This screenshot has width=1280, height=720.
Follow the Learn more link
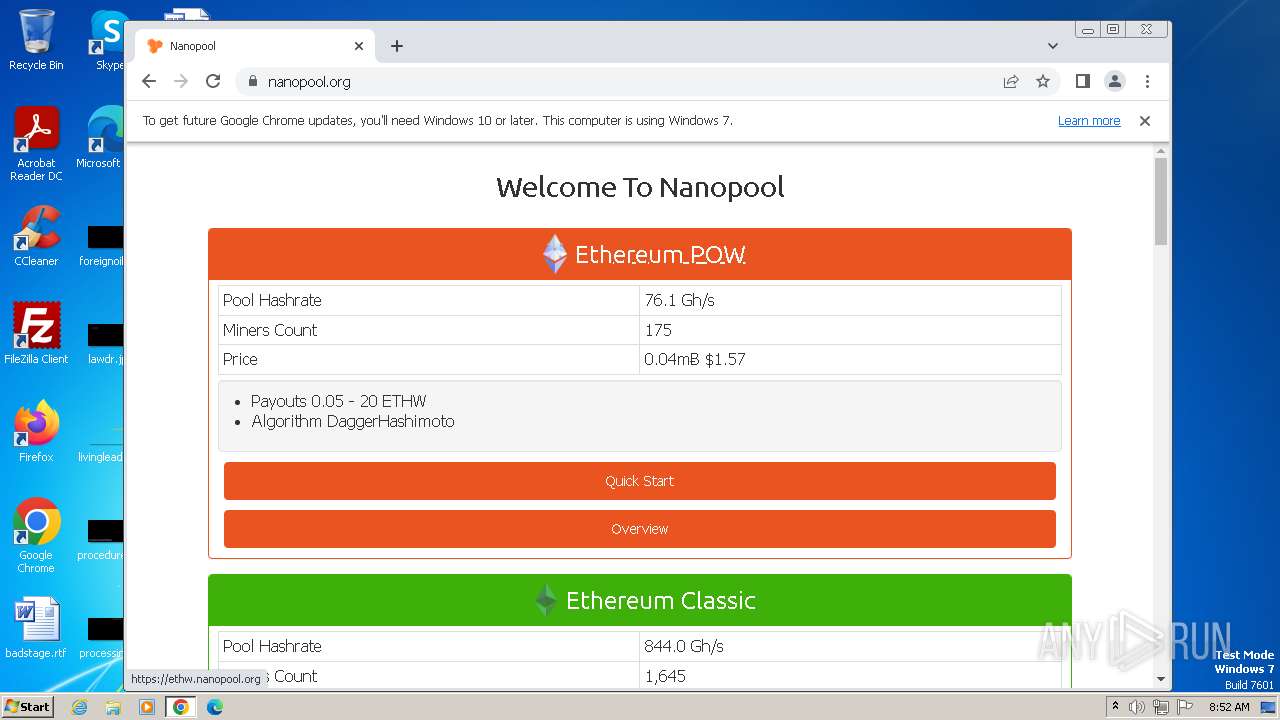click(1089, 121)
